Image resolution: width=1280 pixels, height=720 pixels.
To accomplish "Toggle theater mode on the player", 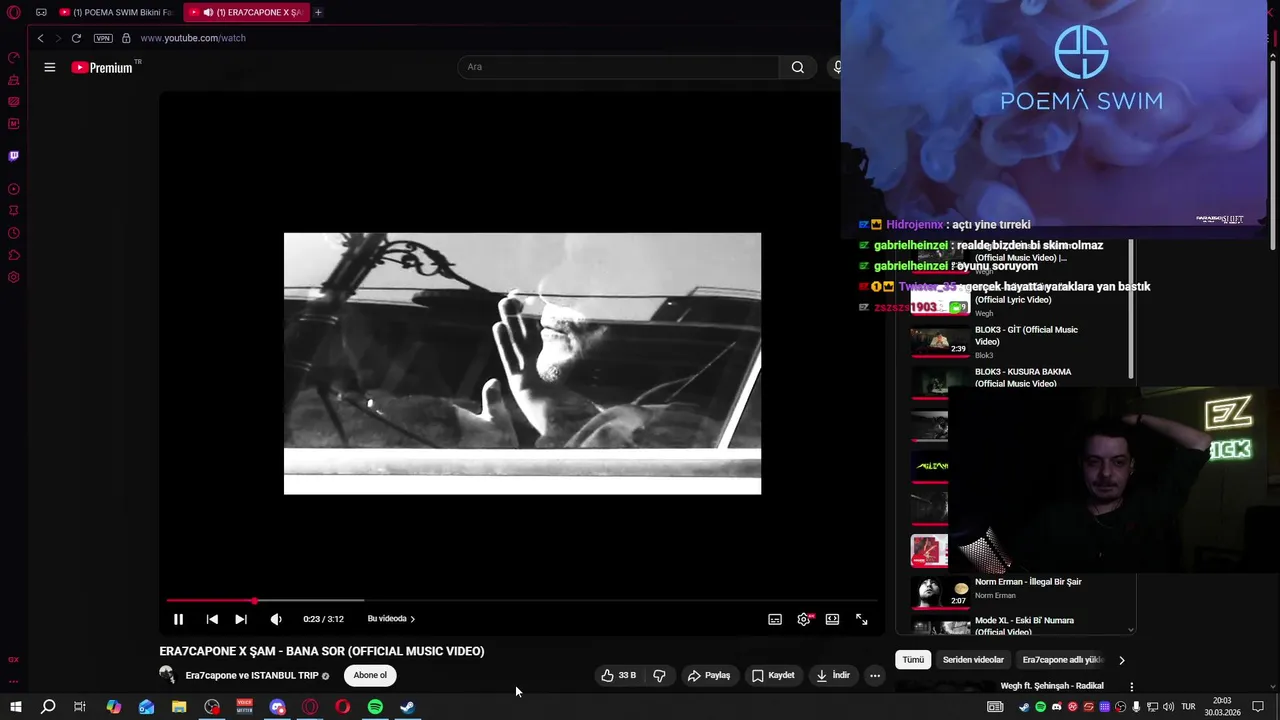I will point(832,619).
